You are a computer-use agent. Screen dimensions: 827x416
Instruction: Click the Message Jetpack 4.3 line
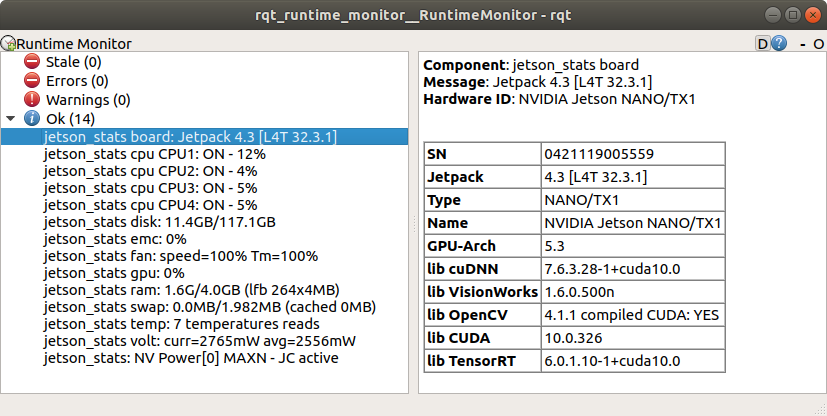[x=538, y=82]
